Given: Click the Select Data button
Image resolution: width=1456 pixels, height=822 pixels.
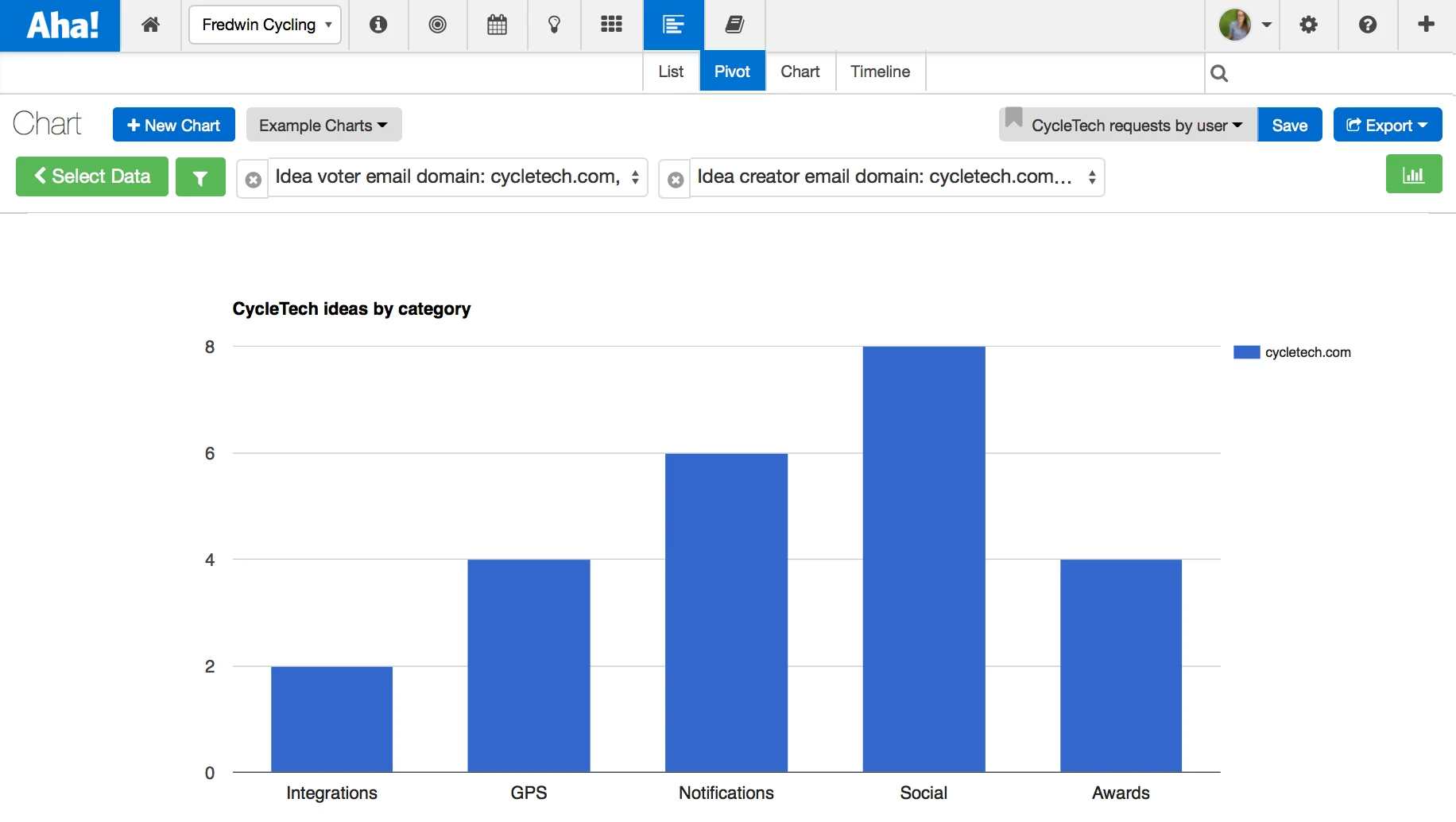Looking at the screenshot, I should pos(92,176).
